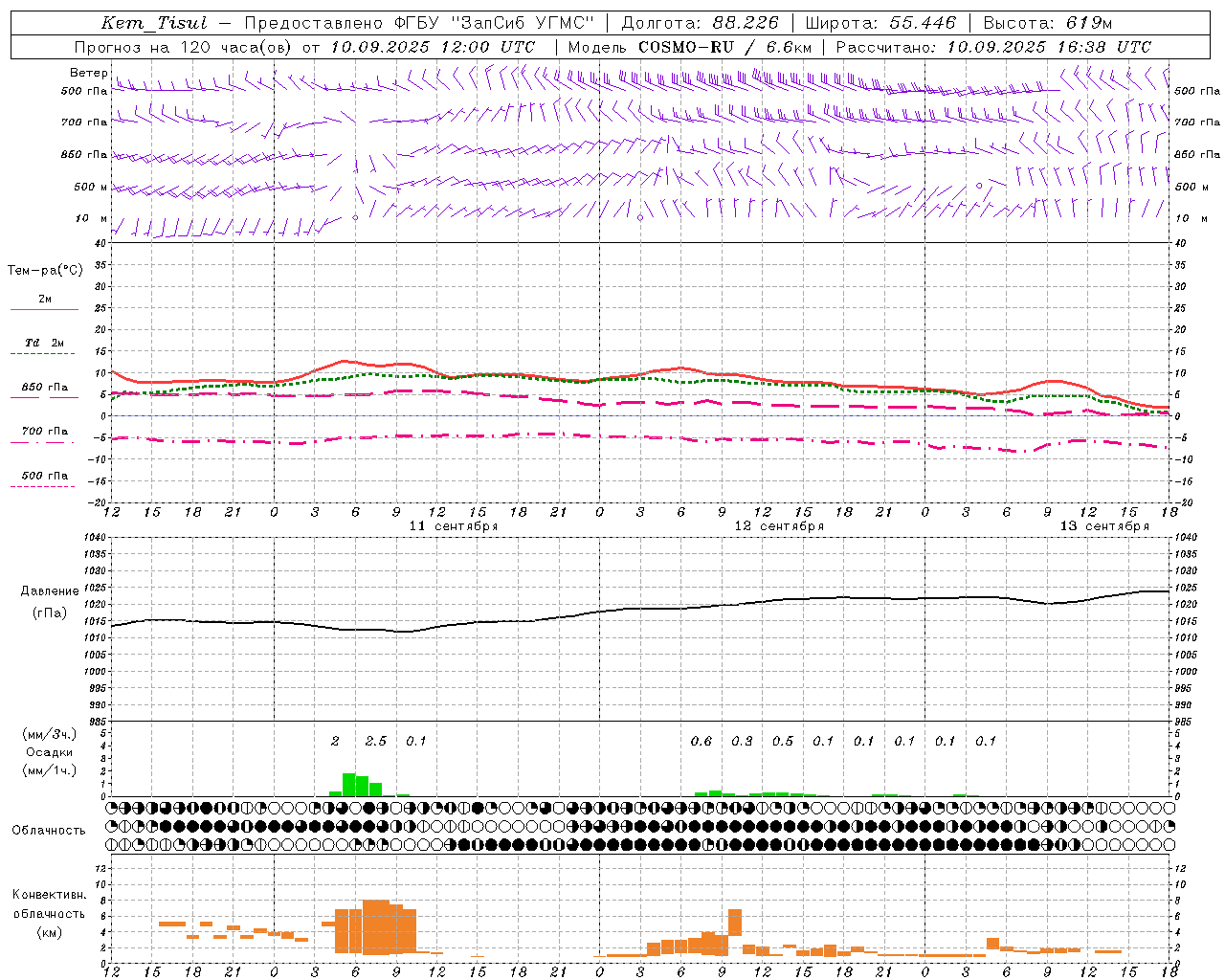
Task: Click the 12 сентября date label
Action: click(x=779, y=526)
